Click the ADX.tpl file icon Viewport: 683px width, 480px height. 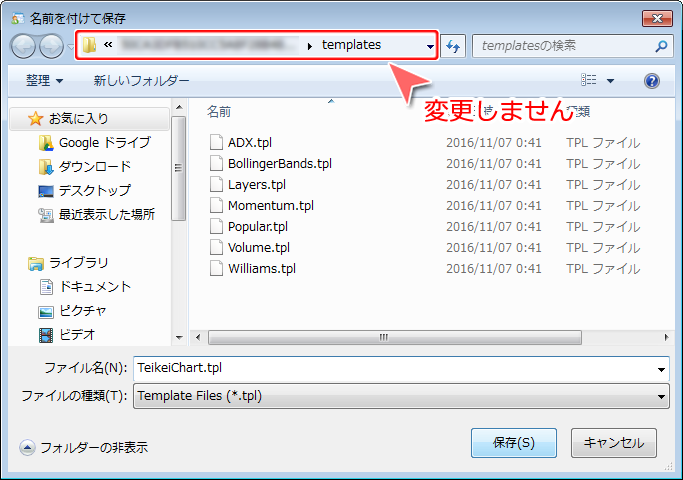[x=216, y=142]
